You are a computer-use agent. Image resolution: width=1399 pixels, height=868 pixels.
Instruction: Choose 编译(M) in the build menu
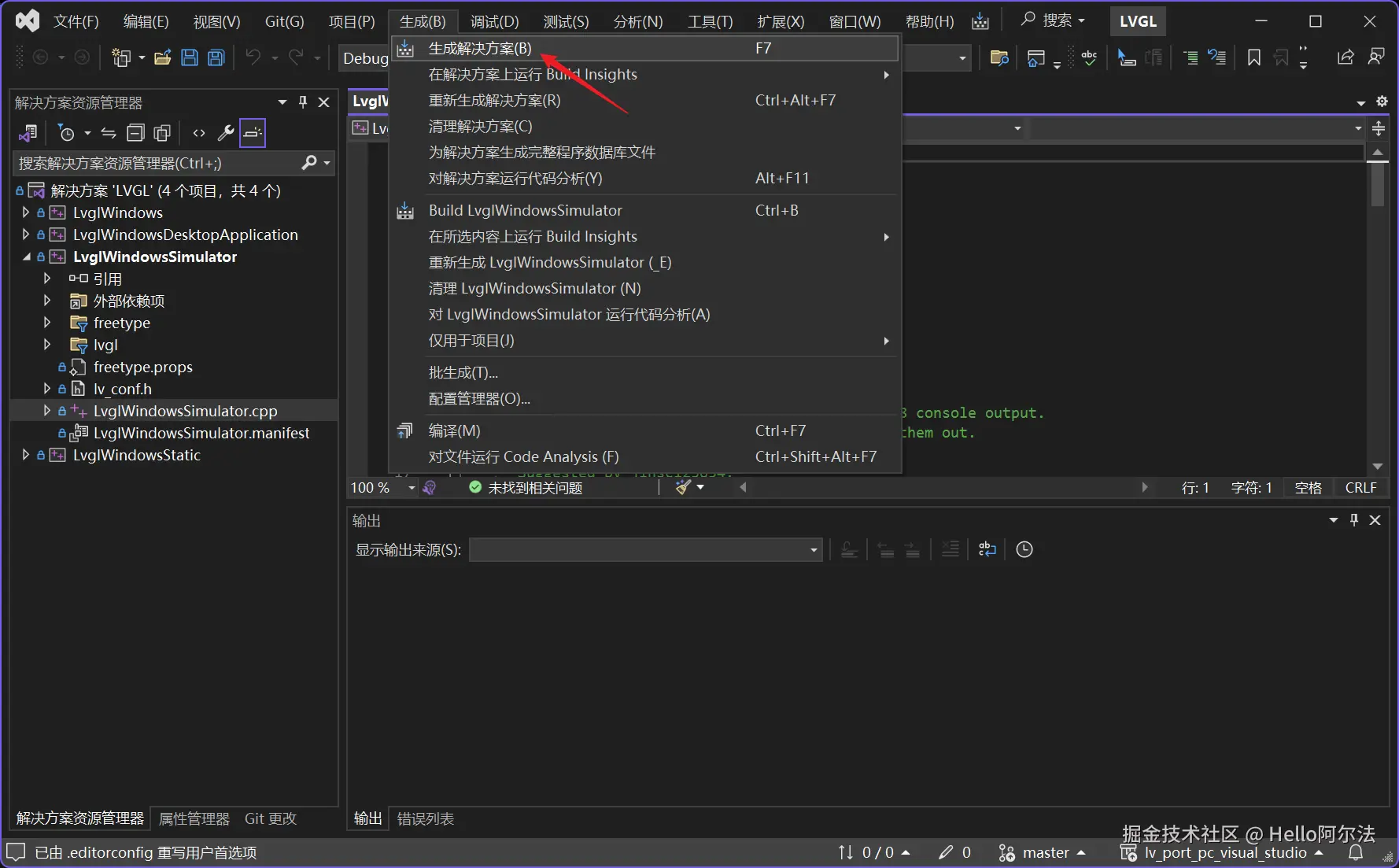click(644, 431)
